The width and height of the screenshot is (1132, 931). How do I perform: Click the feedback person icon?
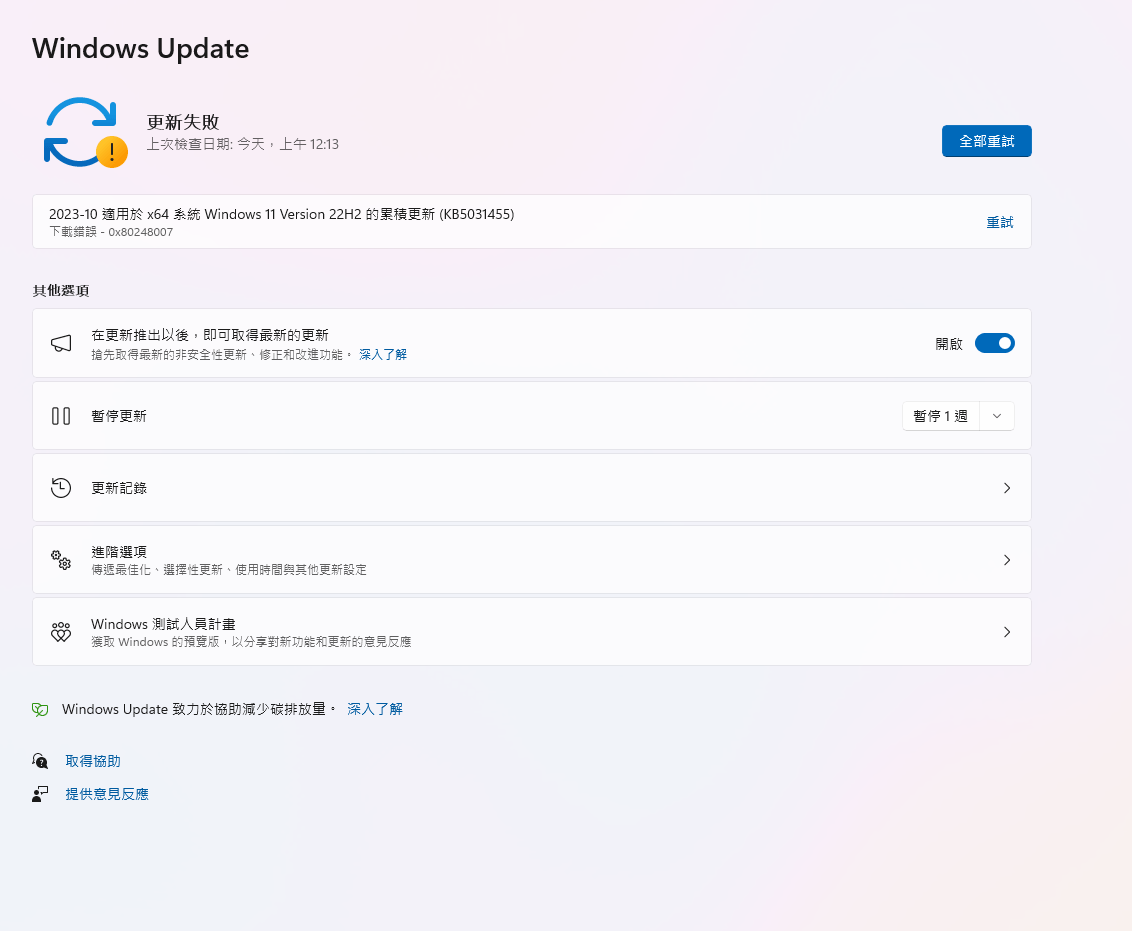(40, 794)
